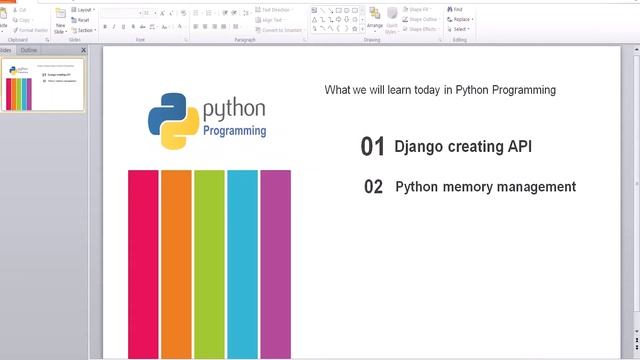Click 'Python memory management' text

point(485,187)
